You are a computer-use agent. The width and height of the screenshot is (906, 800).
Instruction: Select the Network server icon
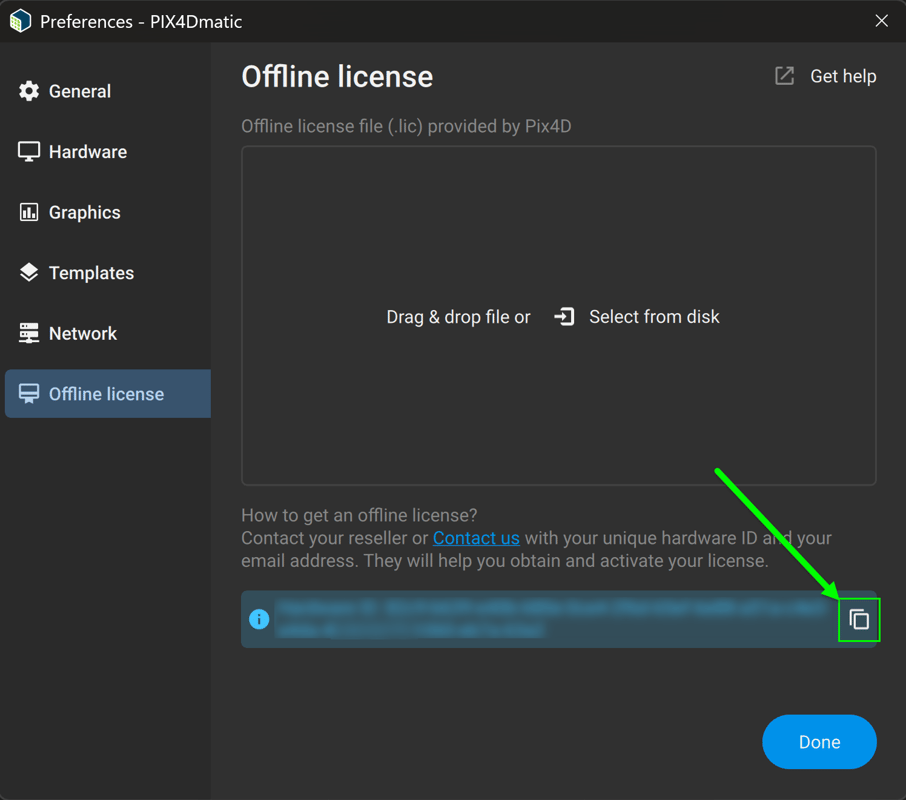[30, 333]
